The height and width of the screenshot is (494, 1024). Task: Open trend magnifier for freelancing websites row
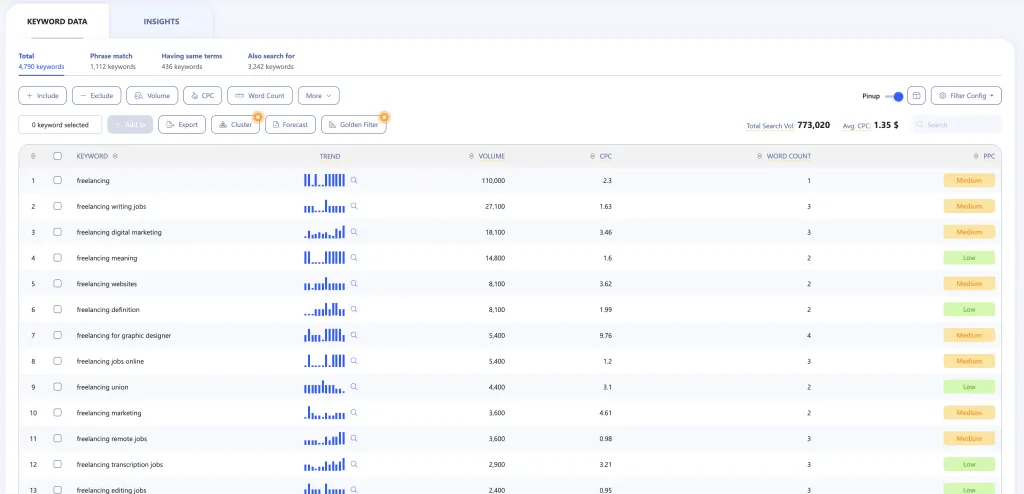(354, 283)
